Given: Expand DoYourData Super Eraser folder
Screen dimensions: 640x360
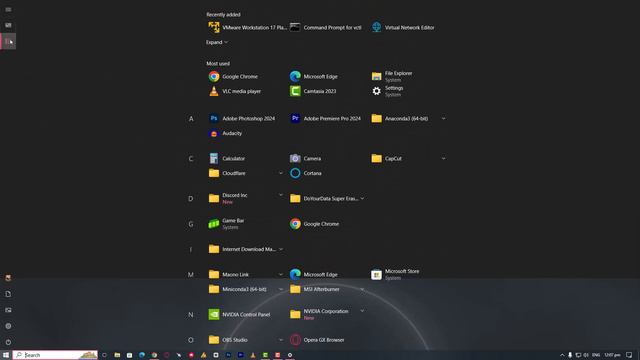Looking at the screenshot, I should pyautogui.click(x=362, y=198).
